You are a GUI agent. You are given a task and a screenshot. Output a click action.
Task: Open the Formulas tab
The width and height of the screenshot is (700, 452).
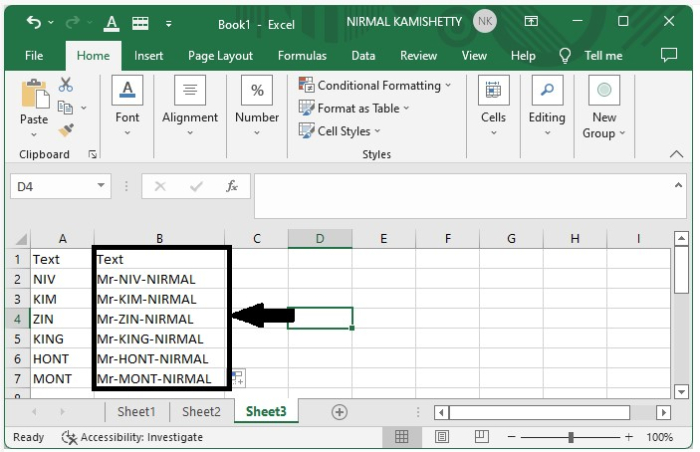click(x=302, y=56)
